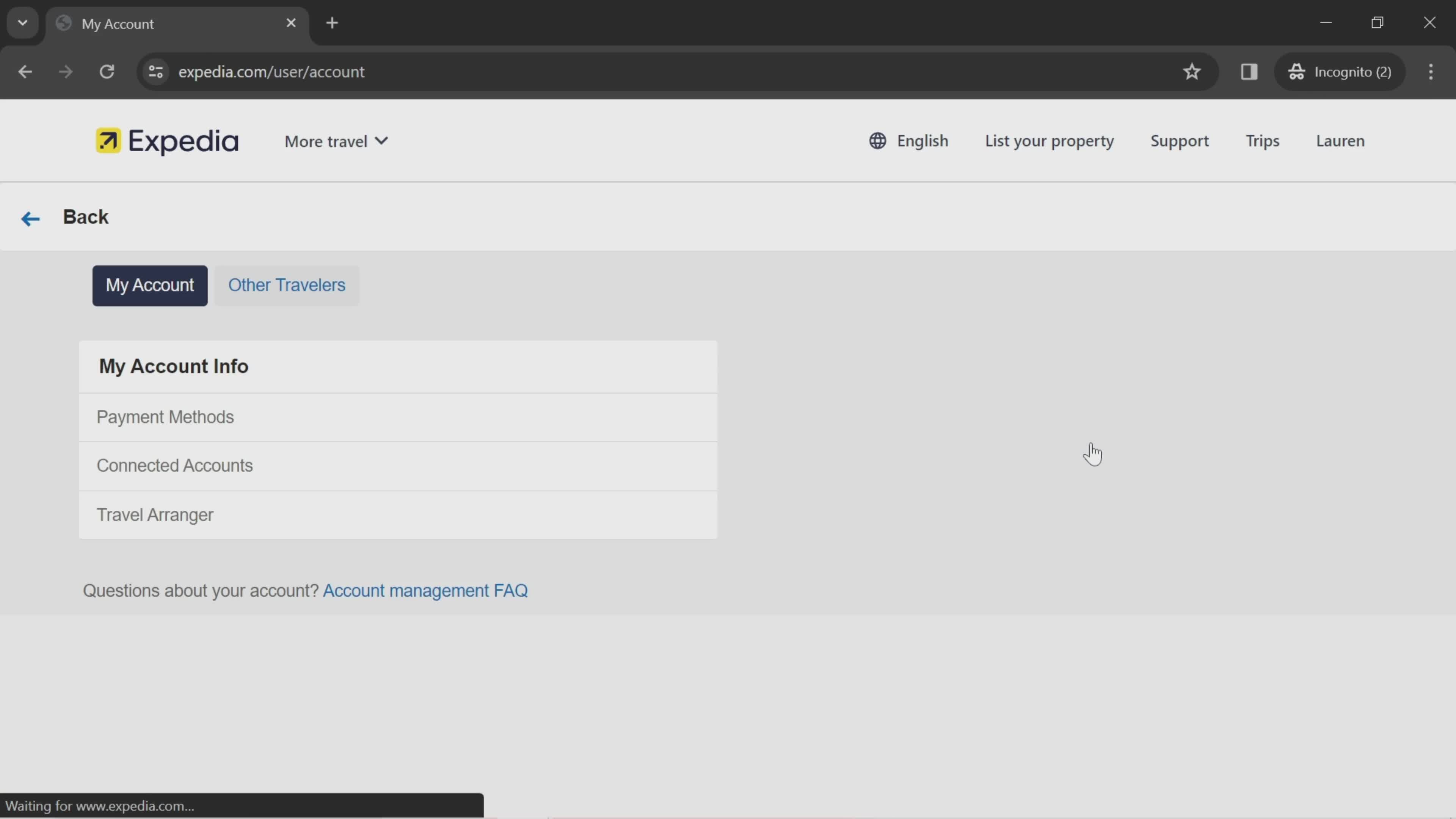Select the My Account tab

click(150, 286)
